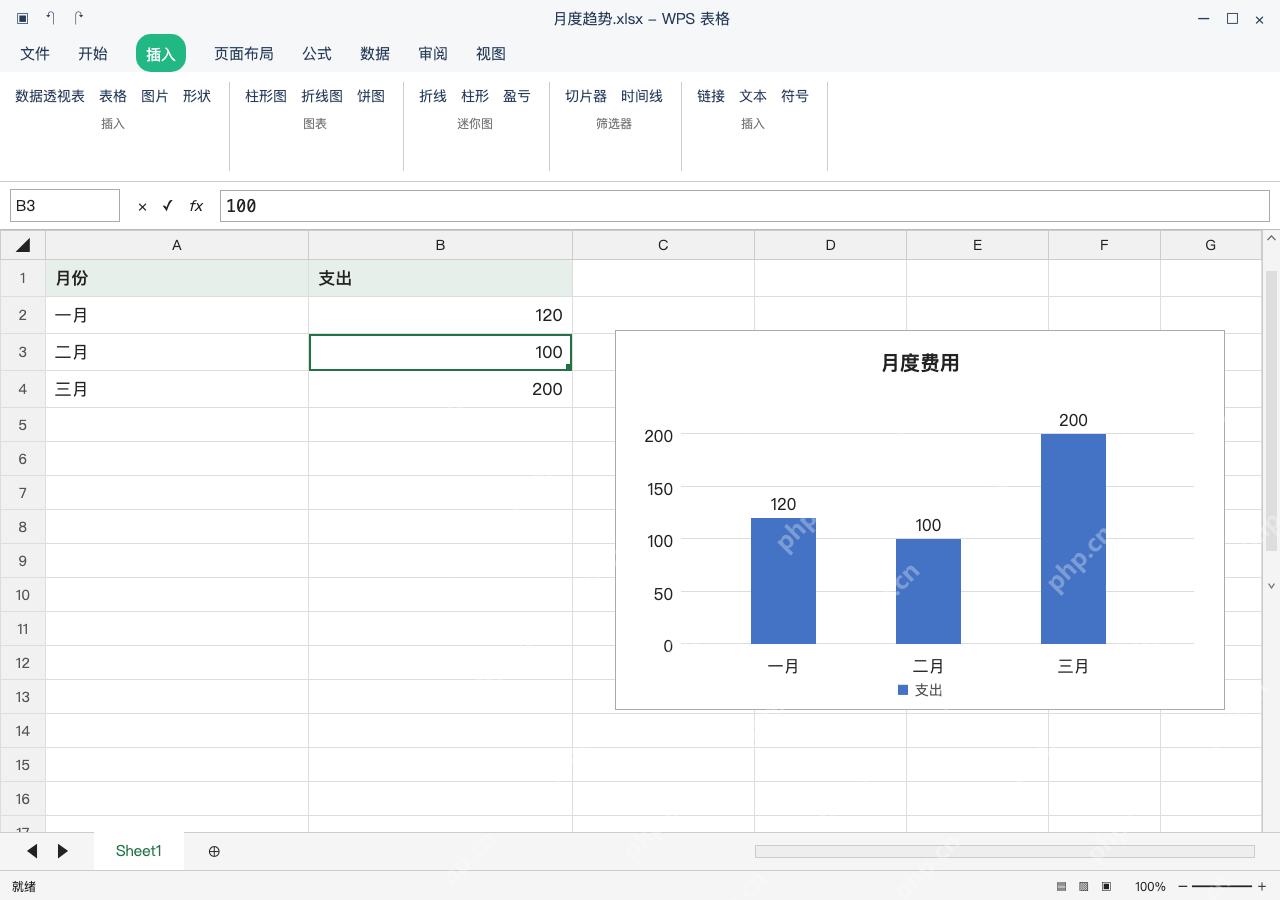The image size is (1280, 900).
Task: Go to the previous sheet with the left arrow
Action: 32,851
